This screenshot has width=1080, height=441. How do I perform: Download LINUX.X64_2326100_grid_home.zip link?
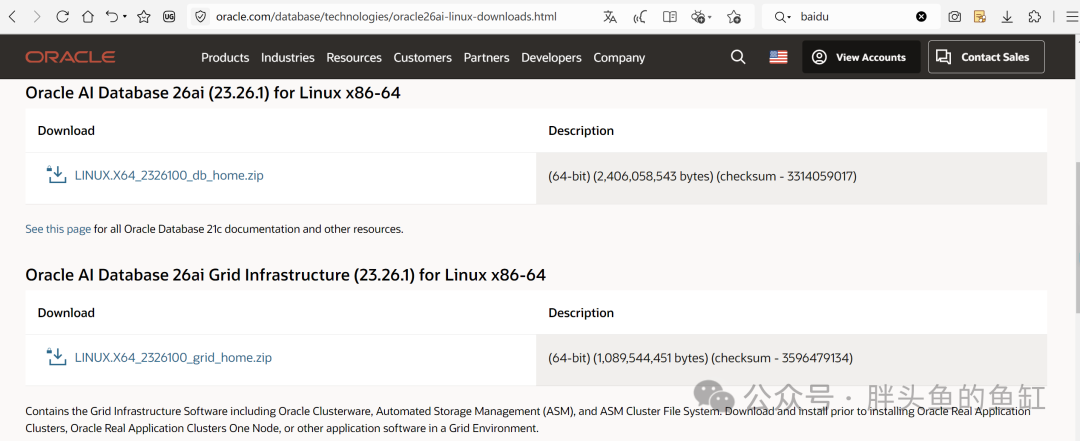pyautogui.click(x=173, y=358)
